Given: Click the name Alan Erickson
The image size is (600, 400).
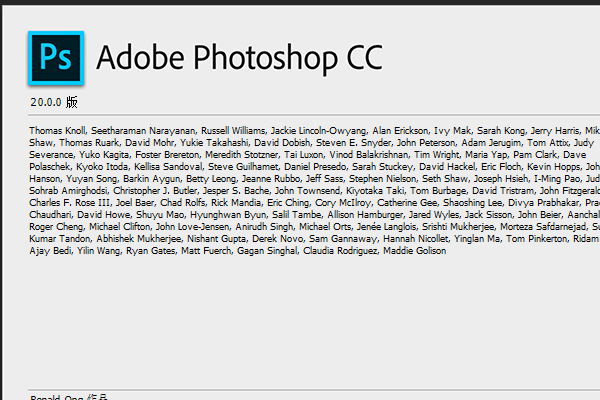Looking at the screenshot, I should 400,131.
